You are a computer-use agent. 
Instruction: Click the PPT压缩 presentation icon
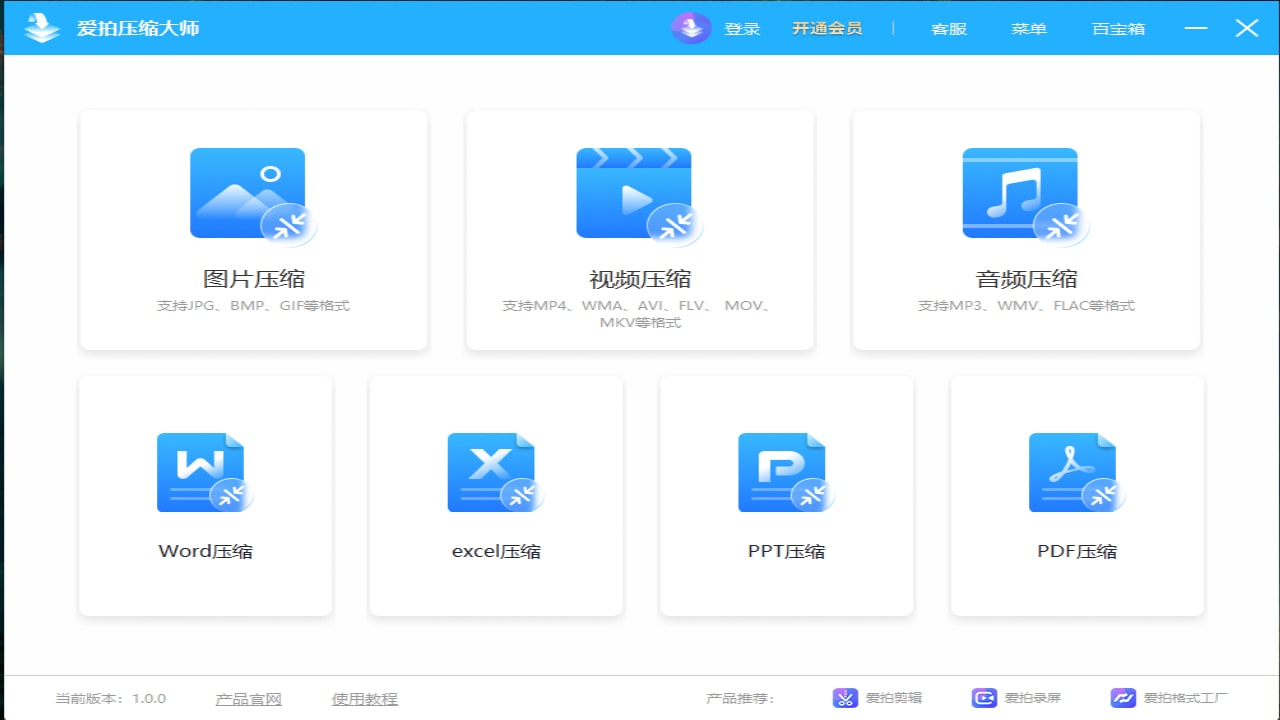point(787,473)
